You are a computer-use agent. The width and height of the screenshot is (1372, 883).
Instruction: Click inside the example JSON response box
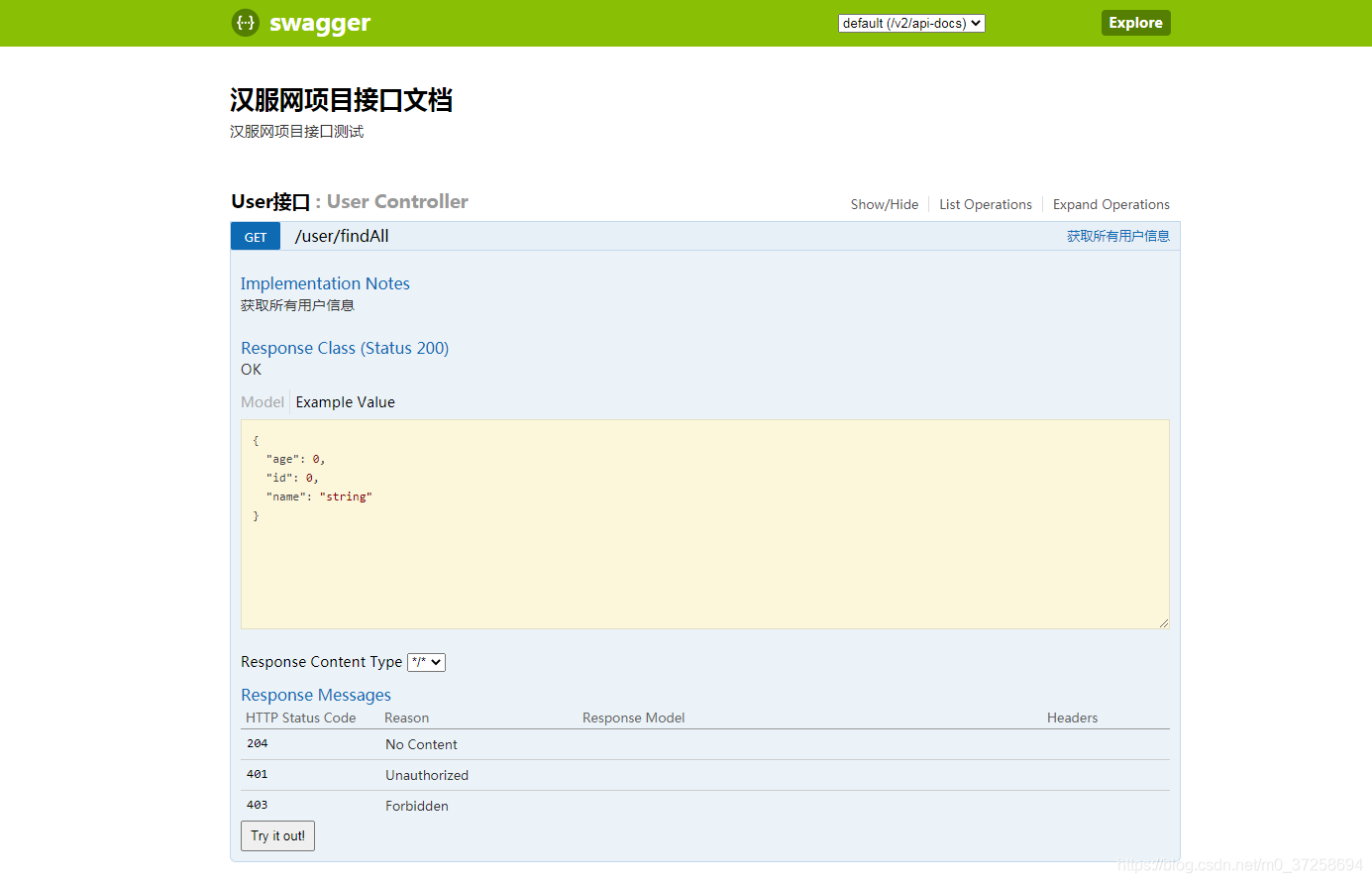[x=705, y=524]
